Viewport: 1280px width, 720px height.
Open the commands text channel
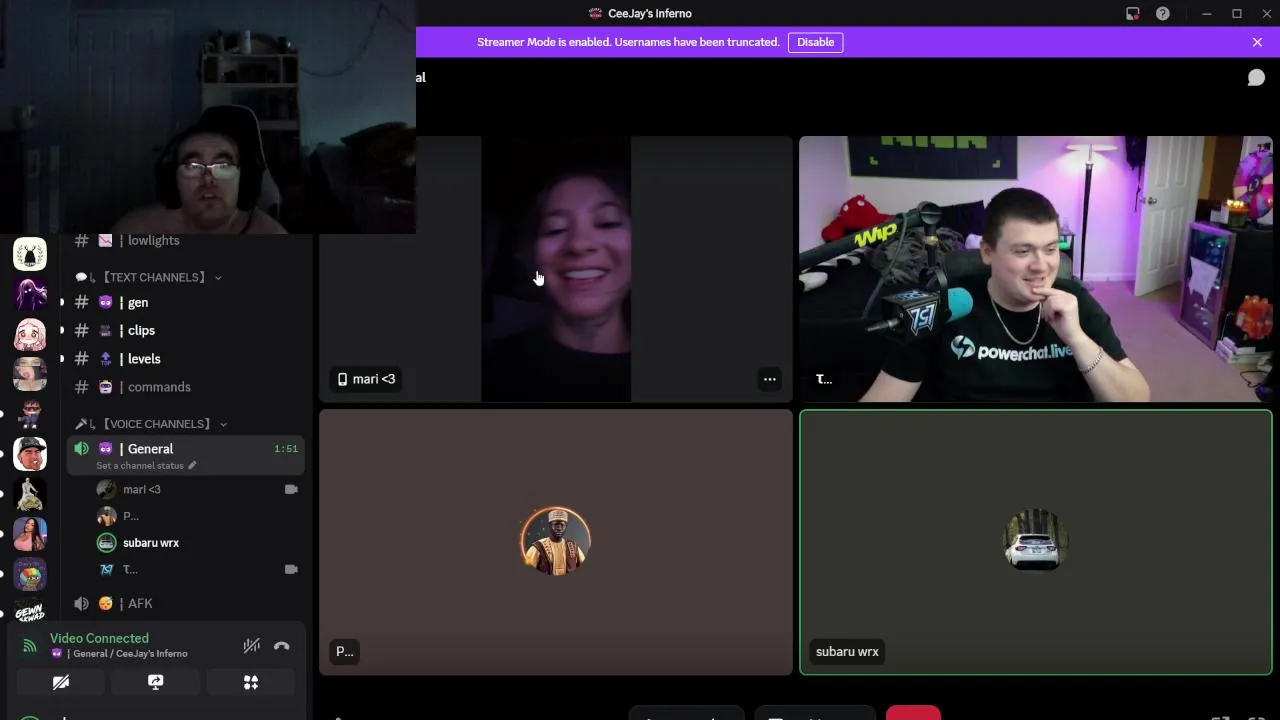(x=185, y=387)
